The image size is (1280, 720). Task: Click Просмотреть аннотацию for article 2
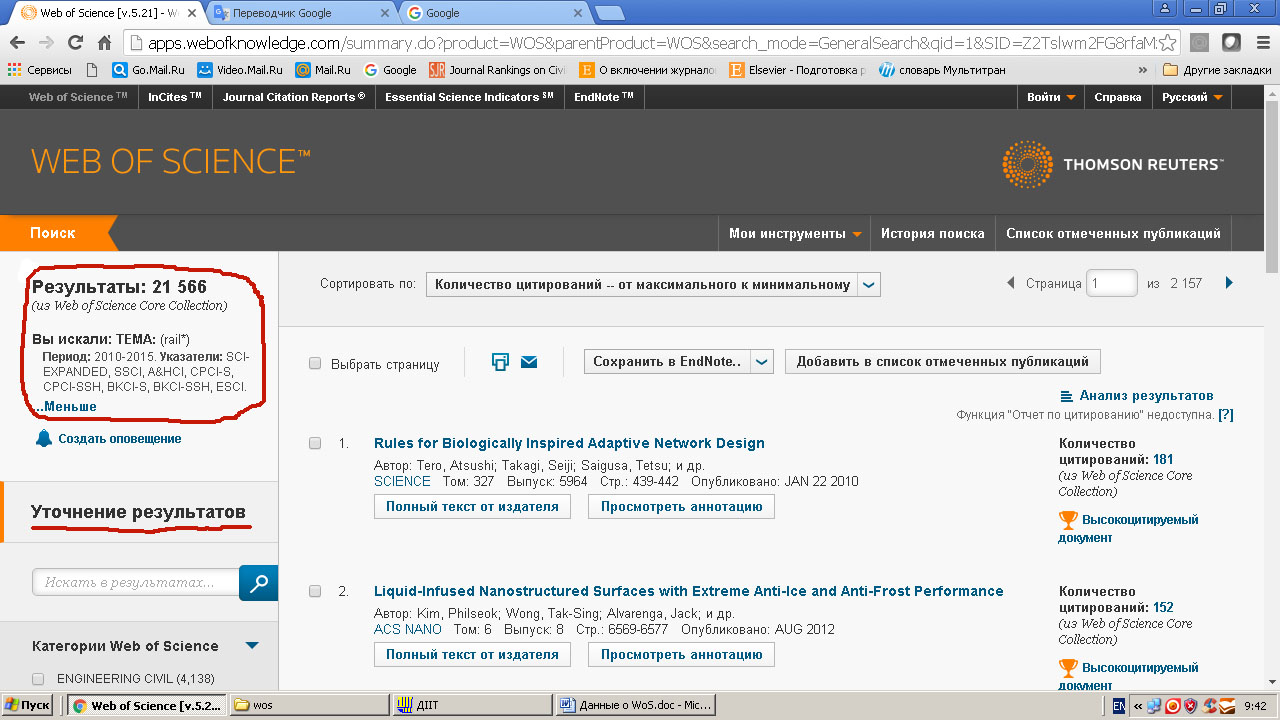click(681, 655)
